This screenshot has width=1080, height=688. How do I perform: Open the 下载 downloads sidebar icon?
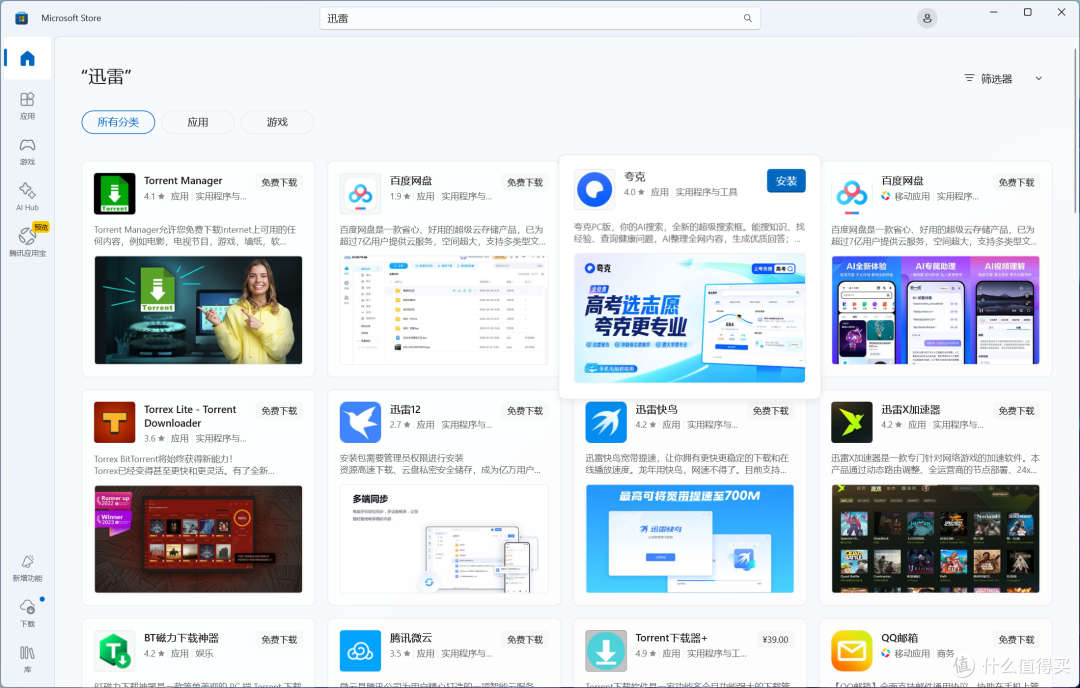(x=27, y=613)
